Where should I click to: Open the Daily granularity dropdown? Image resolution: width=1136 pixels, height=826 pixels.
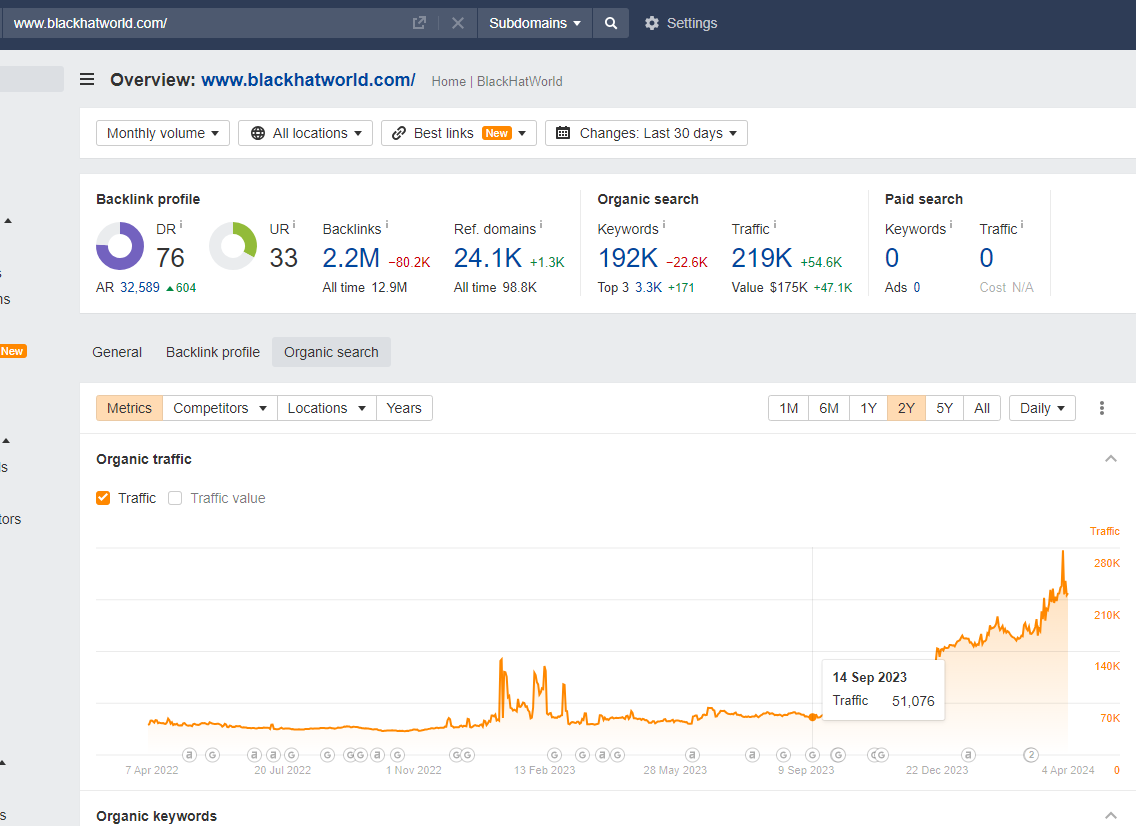pyautogui.click(x=1042, y=408)
